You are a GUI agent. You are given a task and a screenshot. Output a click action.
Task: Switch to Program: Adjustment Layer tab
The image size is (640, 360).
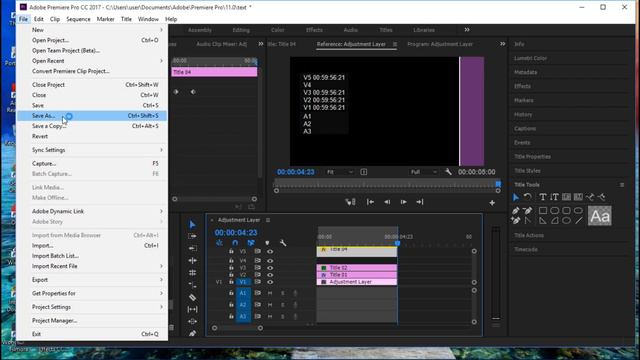click(x=440, y=44)
